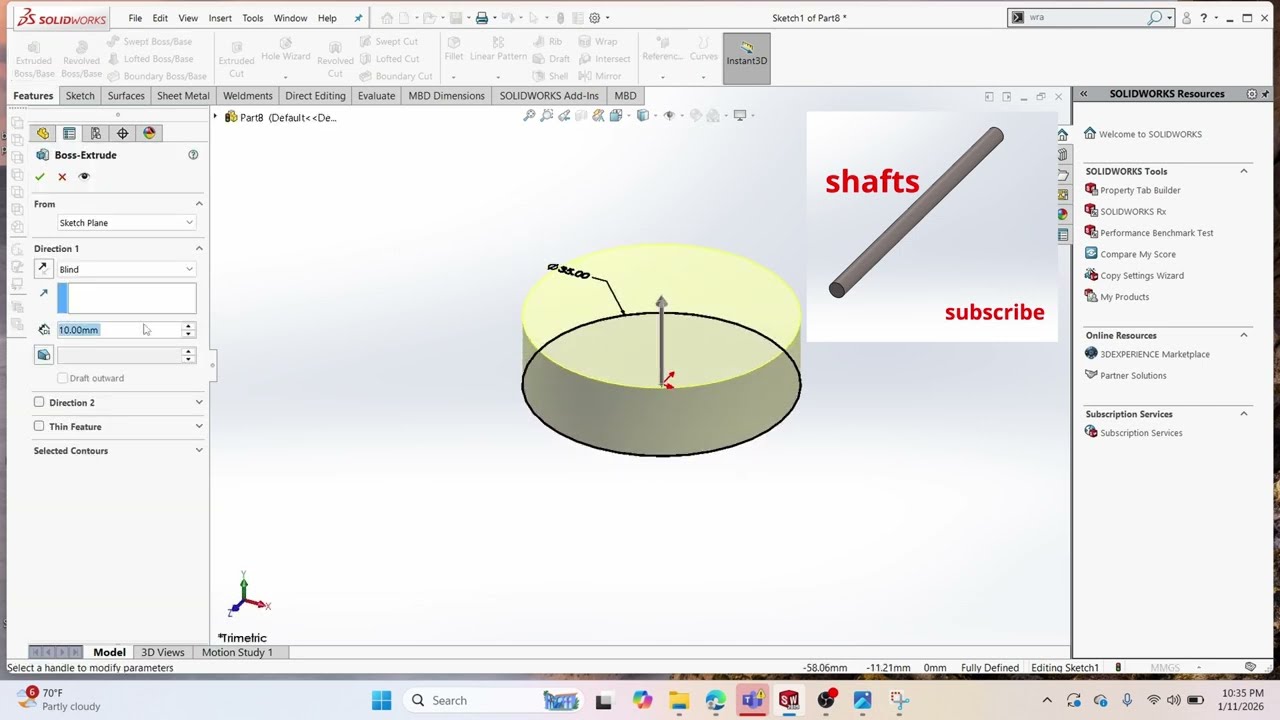Open the Design Library task pane tab
This screenshot has height=720, width=1280.
[x=1062, y=155]
